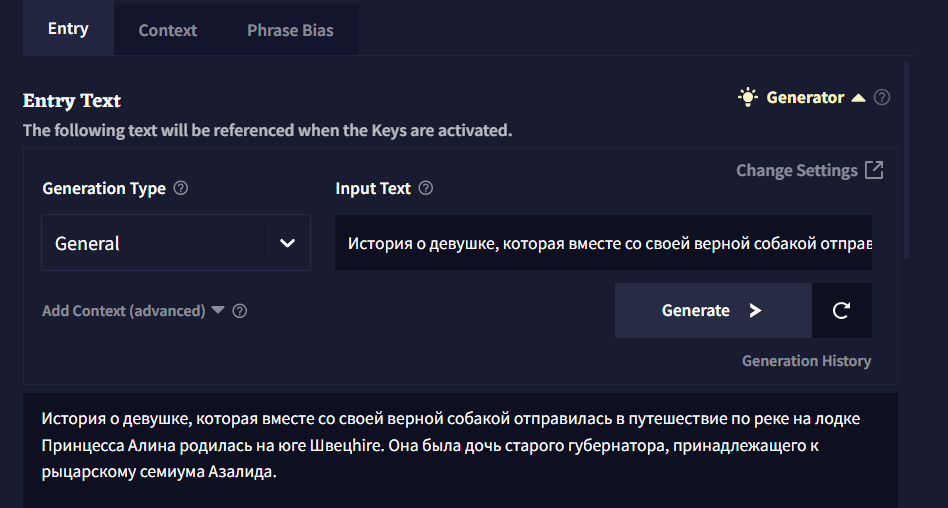The width and height of the screenshot is (948, 508).
Task: Collapse the Generator panel arrow
Action: point(858,98)
